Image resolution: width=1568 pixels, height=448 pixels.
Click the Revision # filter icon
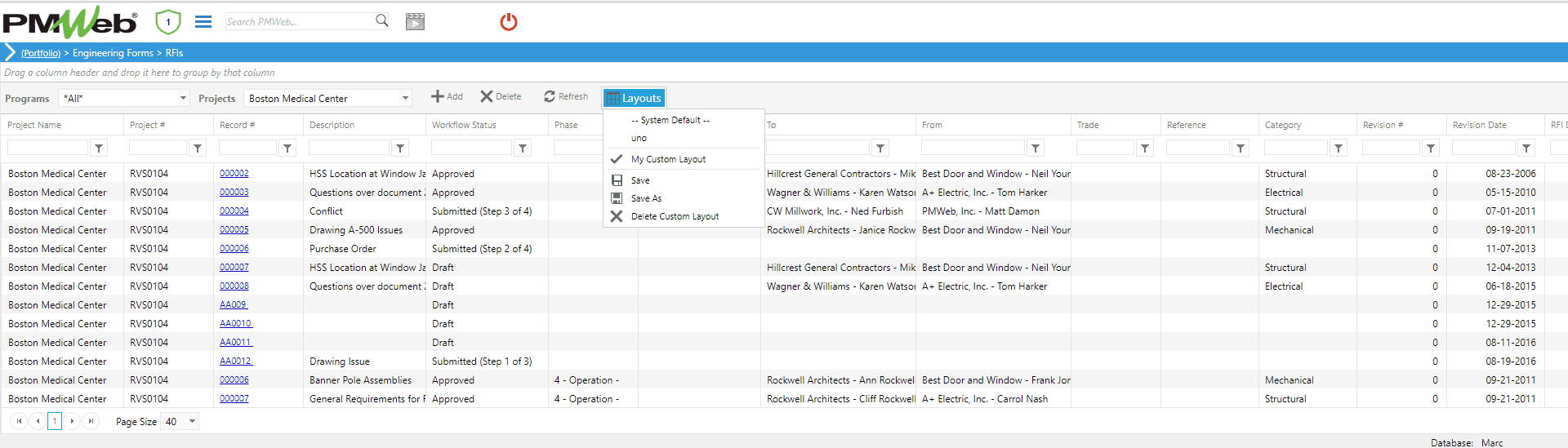(1431, 149)
